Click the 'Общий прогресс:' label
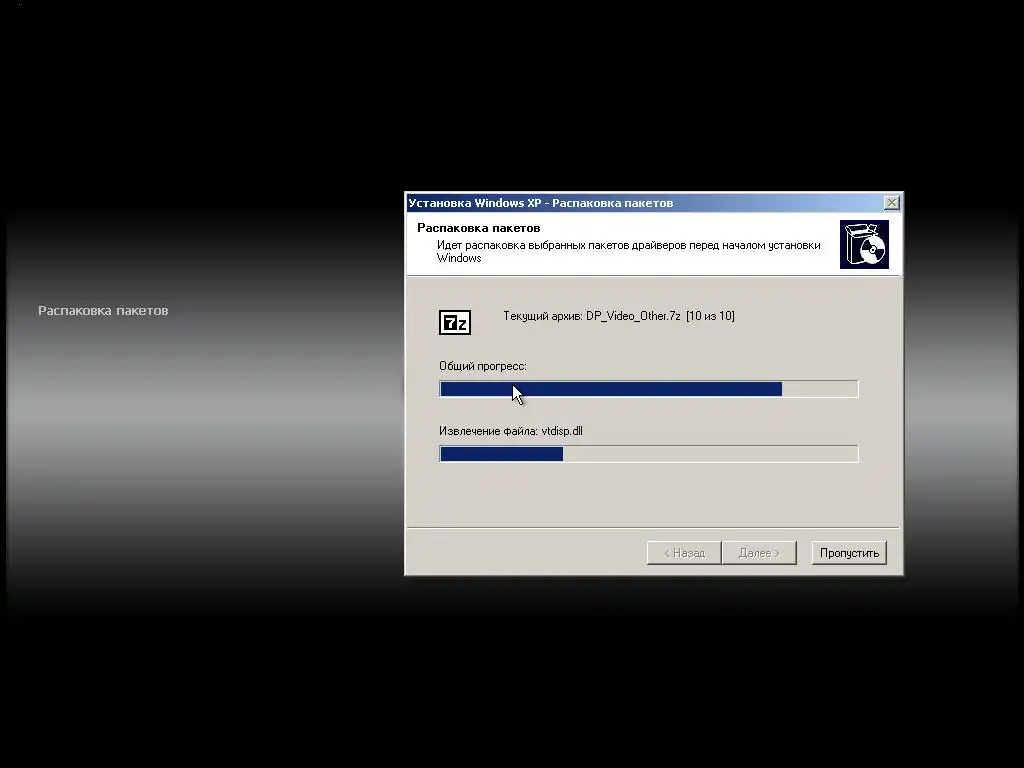The height and width of the screenshot is (768, 1024). click(x=483, y=366)
